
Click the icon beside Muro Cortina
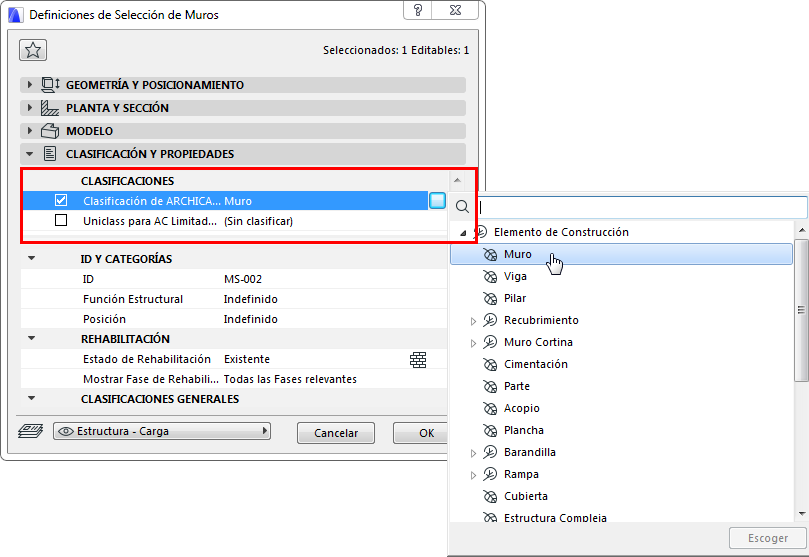click(x=490, y=342)
